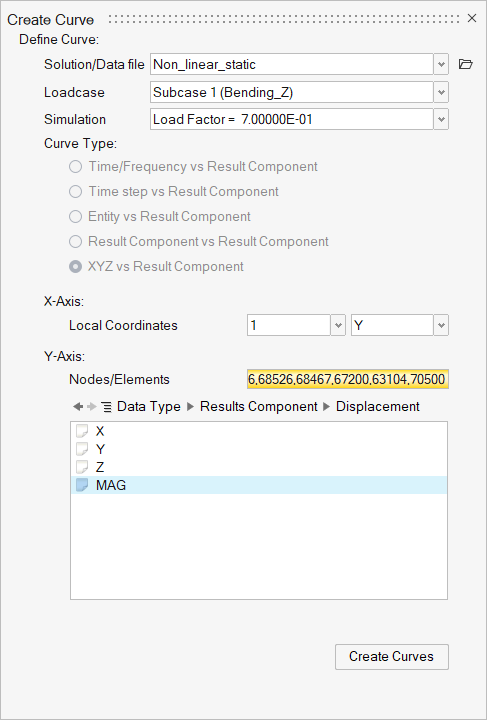
Task: Click the Data Type breadcrumb
Action: pyautogui.click(x=149, y=406)
